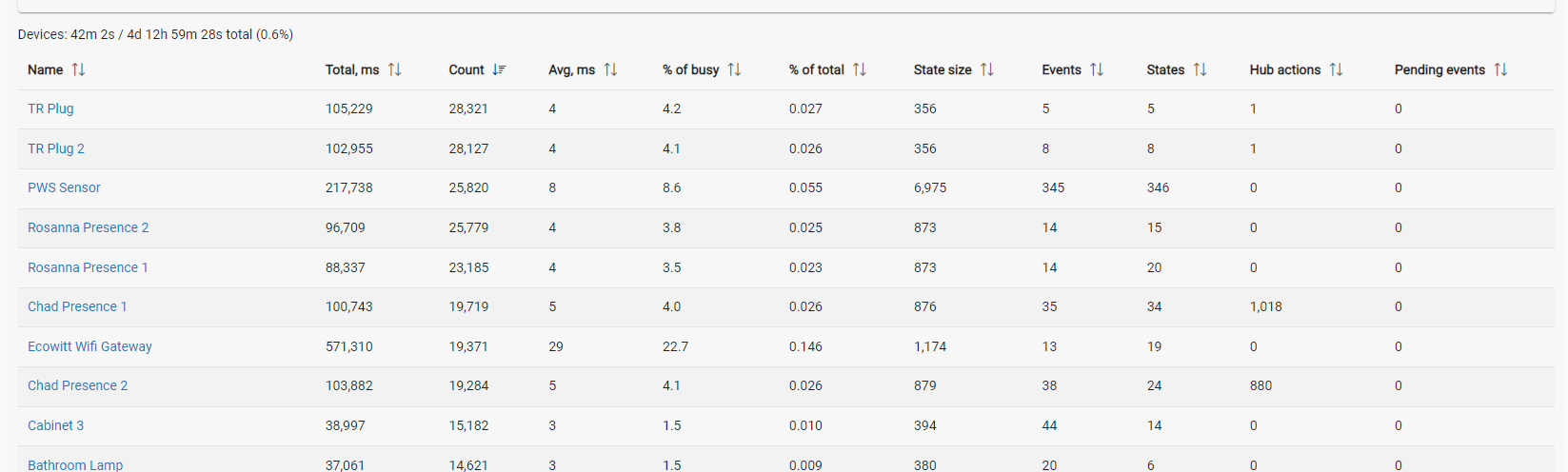Click the Rosanna Presence 2 link
1568x472 pixels.
coord(88,227)
